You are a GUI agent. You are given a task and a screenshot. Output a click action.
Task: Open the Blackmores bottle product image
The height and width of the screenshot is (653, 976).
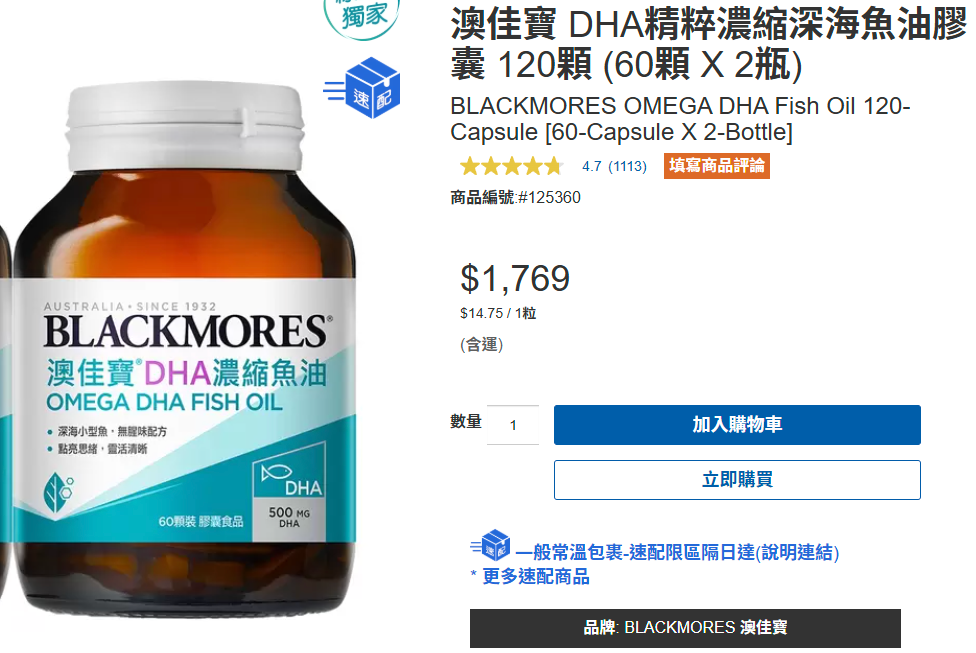181,349
